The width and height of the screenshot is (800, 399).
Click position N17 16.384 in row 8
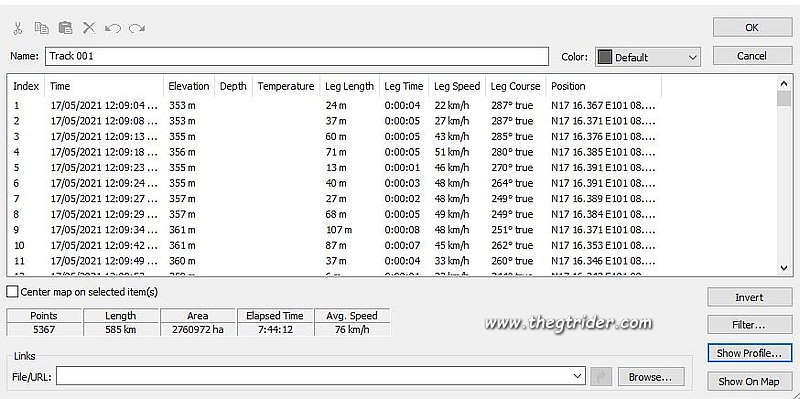pyautogui.click(x=603, y=214)
